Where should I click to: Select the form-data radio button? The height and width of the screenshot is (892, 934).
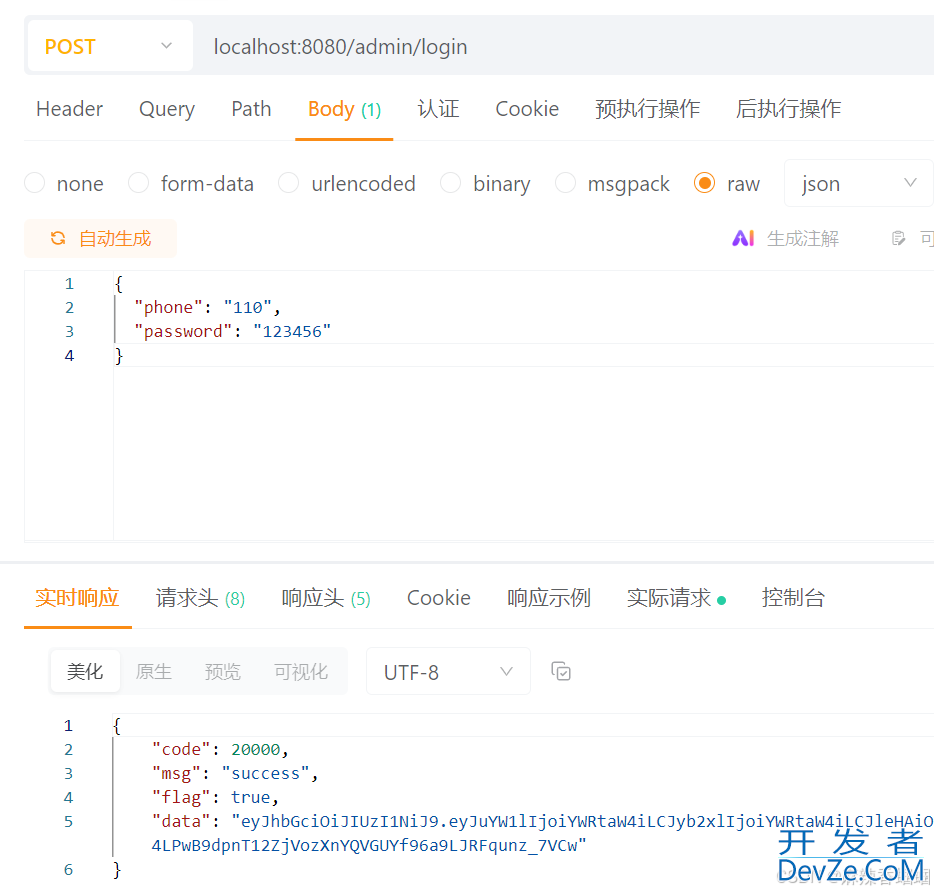pyautogui.click(x=138, y=183)
